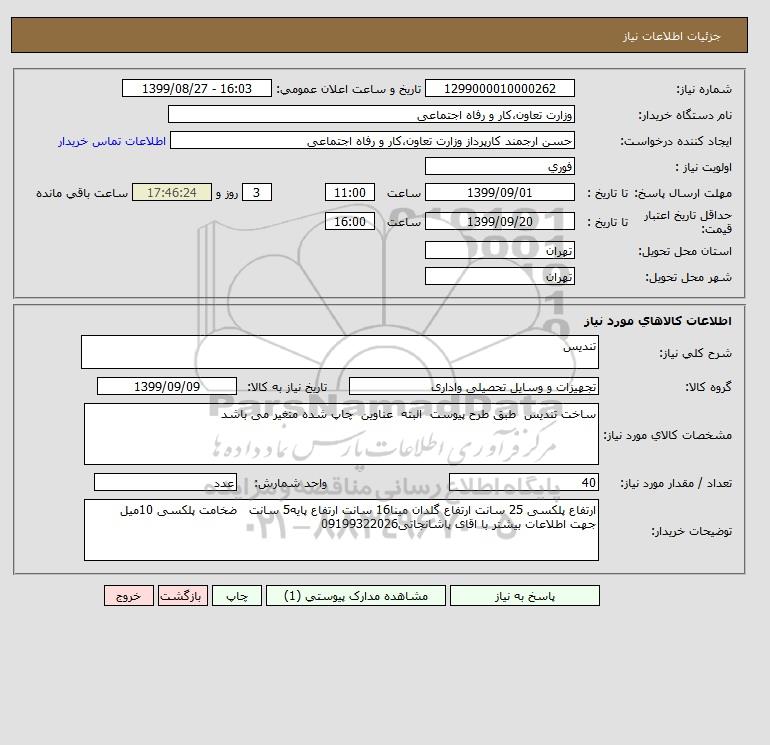This screenshot has width=770, height=745.
Task: Click the announcement date field 1399/08/27 - 16:03
Action: point(196,88)
